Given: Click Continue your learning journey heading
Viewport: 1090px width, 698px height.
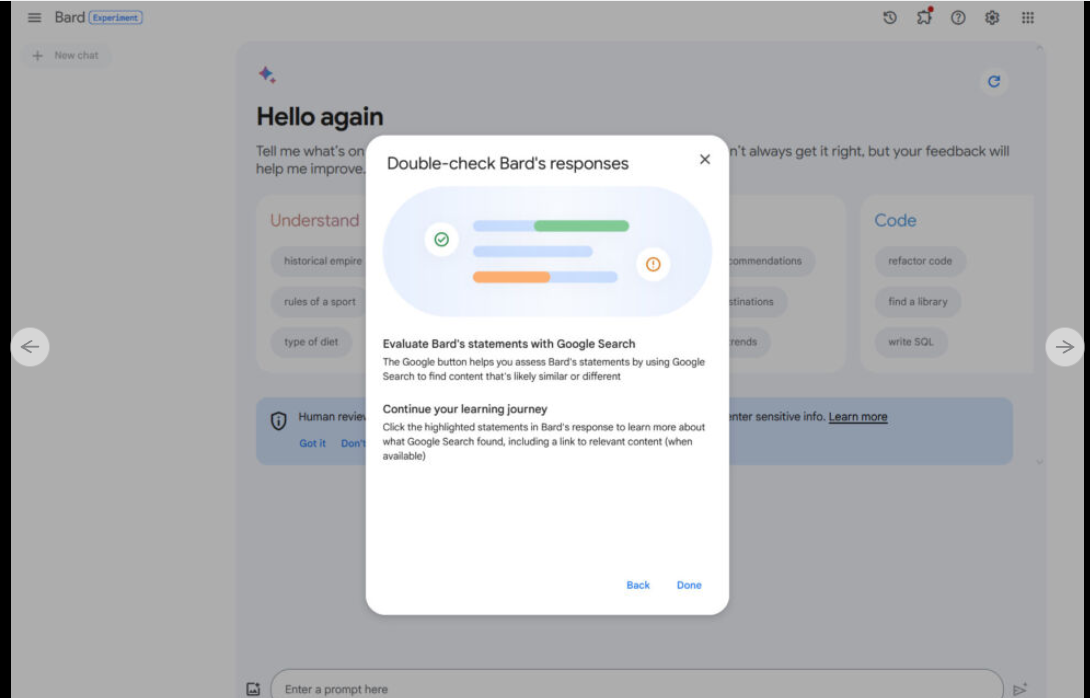Looking at the screenshot, I should click(x=465, y=409).
